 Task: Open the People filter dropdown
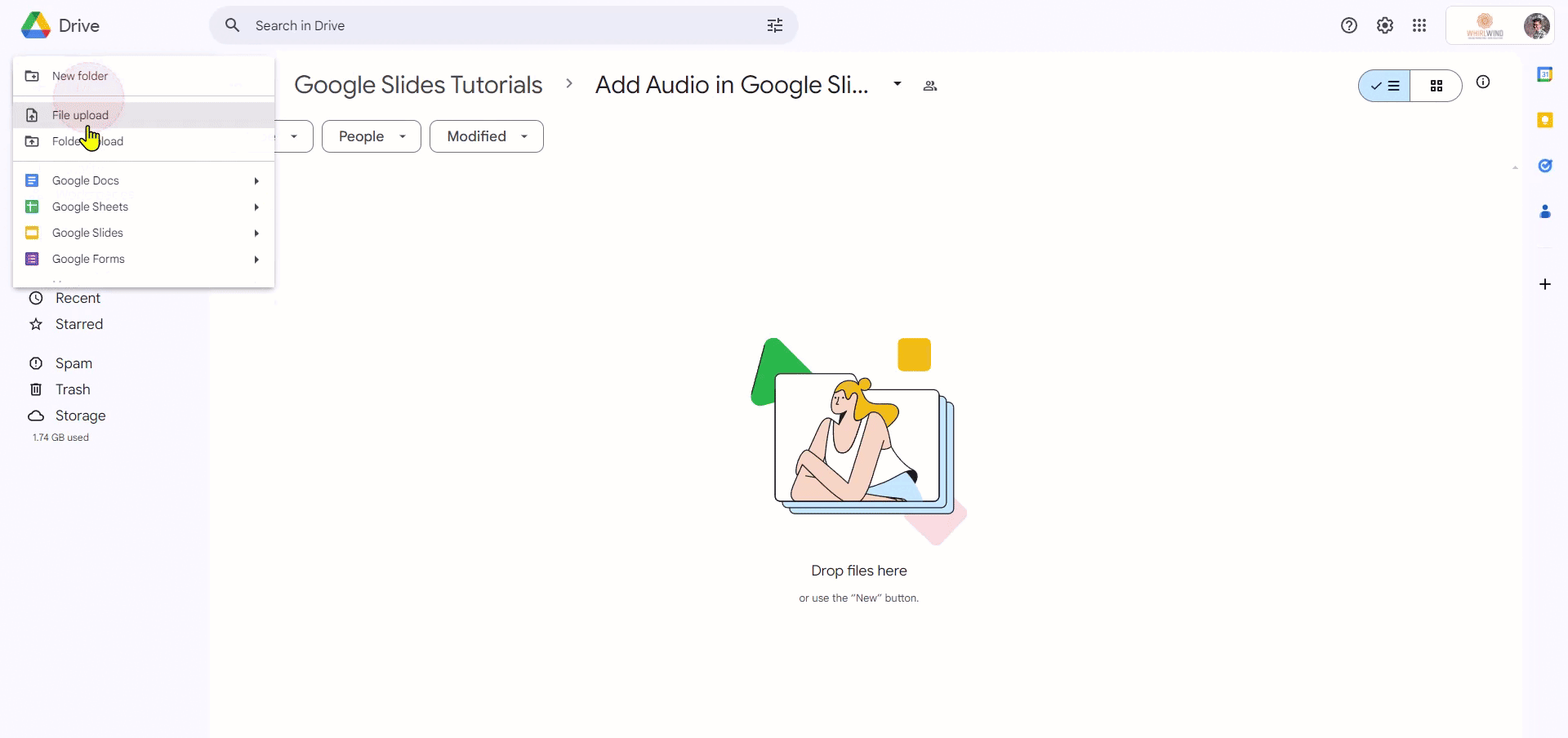(x=371, y=136)
